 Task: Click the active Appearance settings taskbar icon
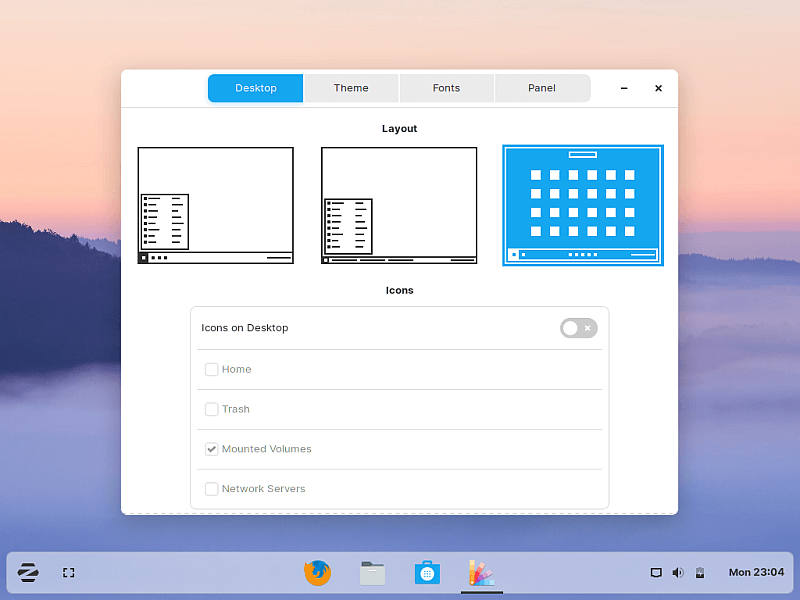tap(482, 572)
